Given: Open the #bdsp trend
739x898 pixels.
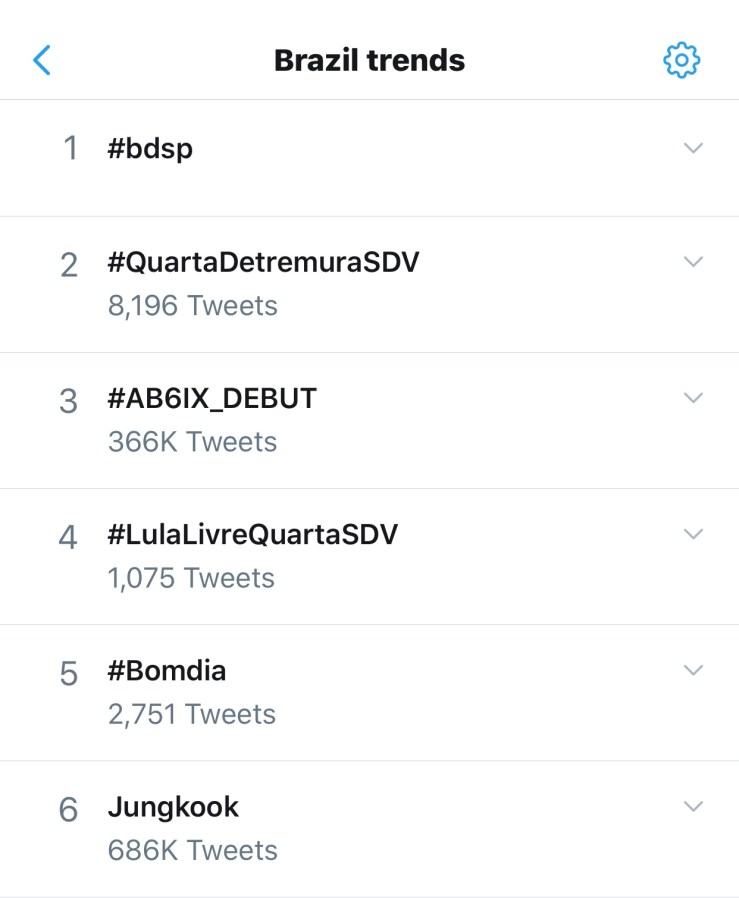Looking at the screenshot, I should (150, 149).
